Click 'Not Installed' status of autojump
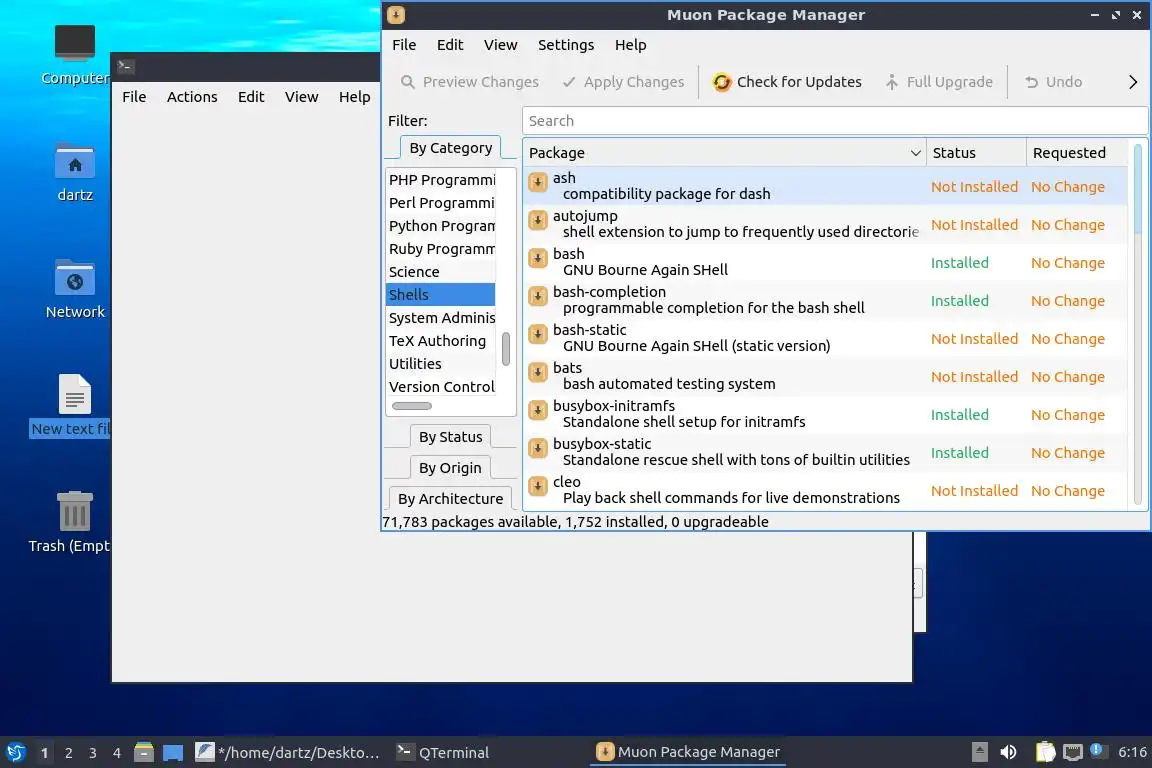The image size is (1152, 768). [x=974, y=225]
